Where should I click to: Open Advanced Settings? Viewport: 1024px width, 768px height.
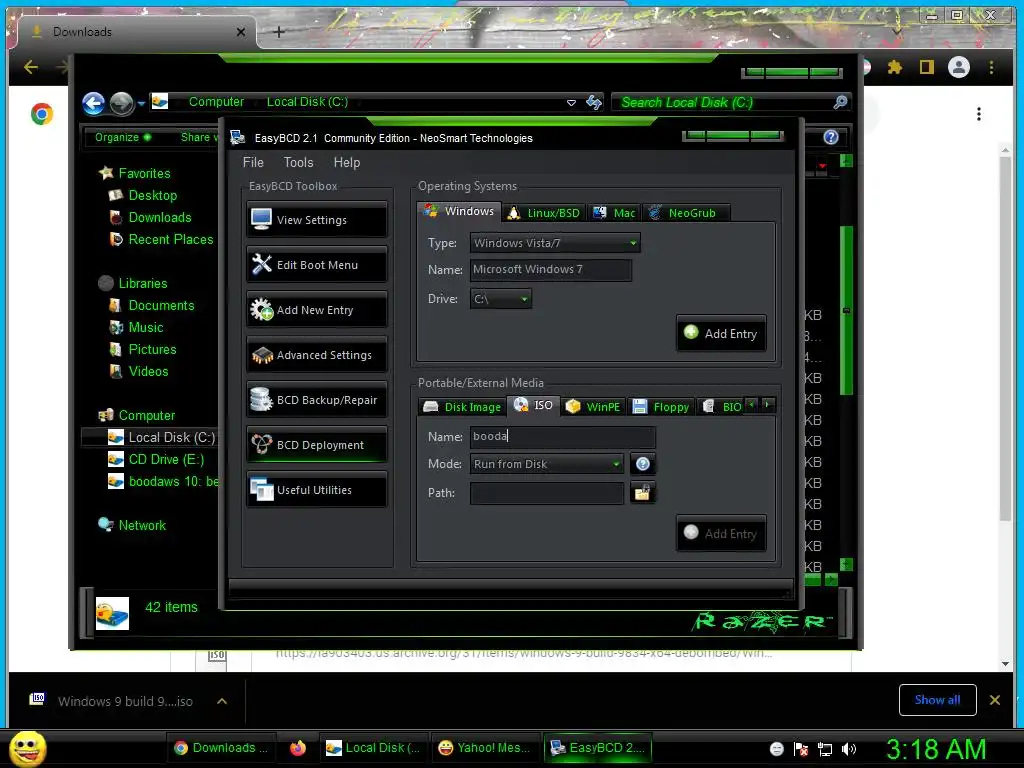317,355
